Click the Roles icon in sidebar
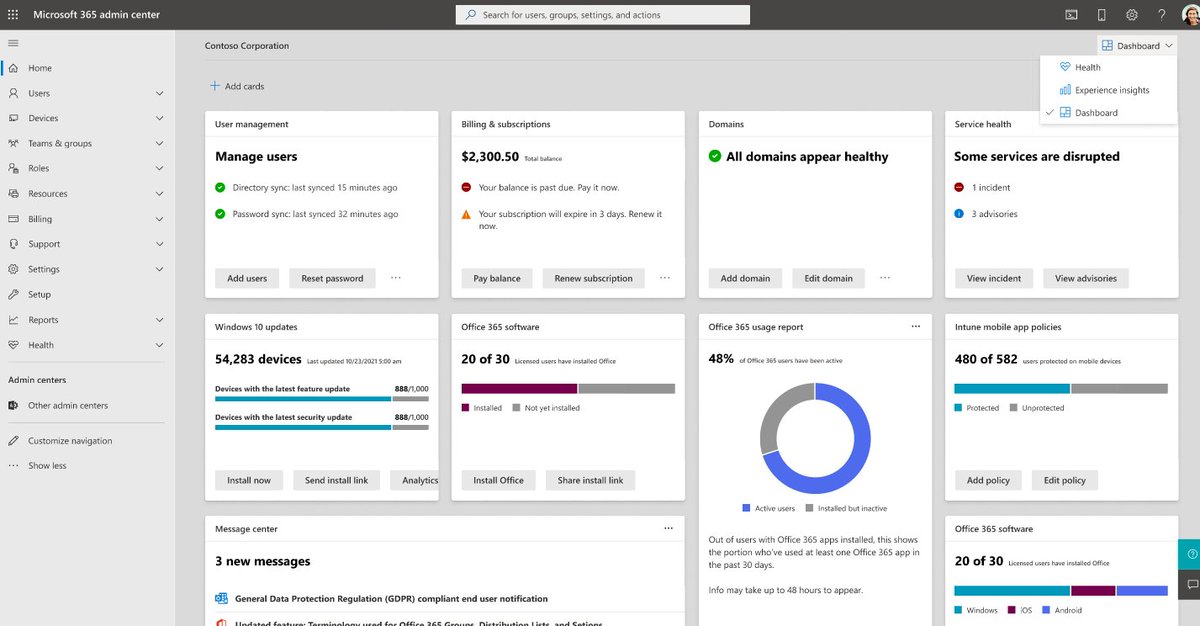 click(13, 168)
